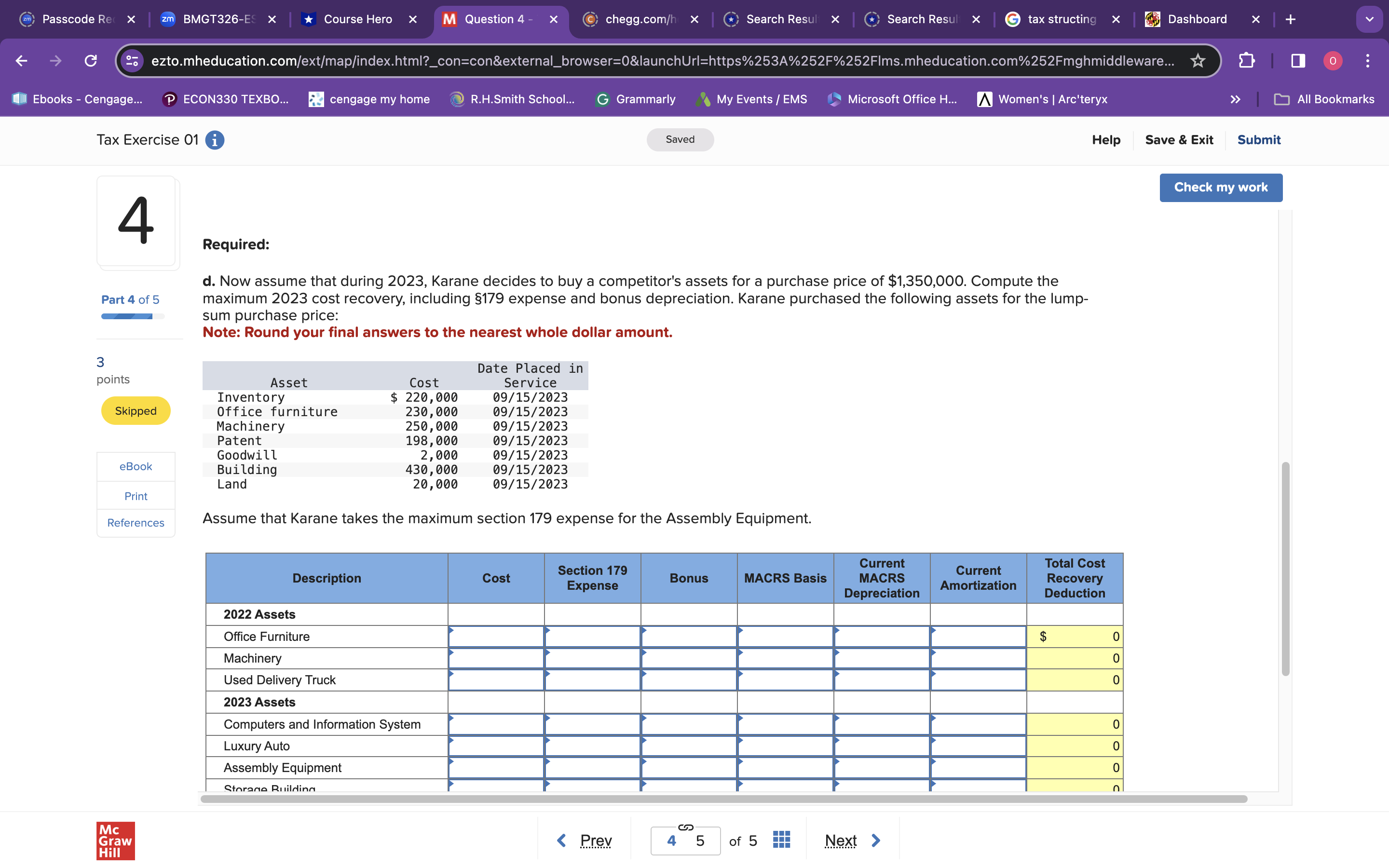Bookmark this page using the star icon
1389x868 pixels.
pyautogui.click(x=1198, y=61)
